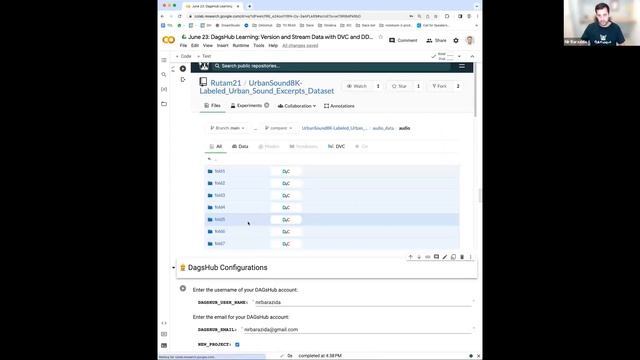Mirror cell in tab icon
Screen dimensions: 640x360
click(453, 257)
